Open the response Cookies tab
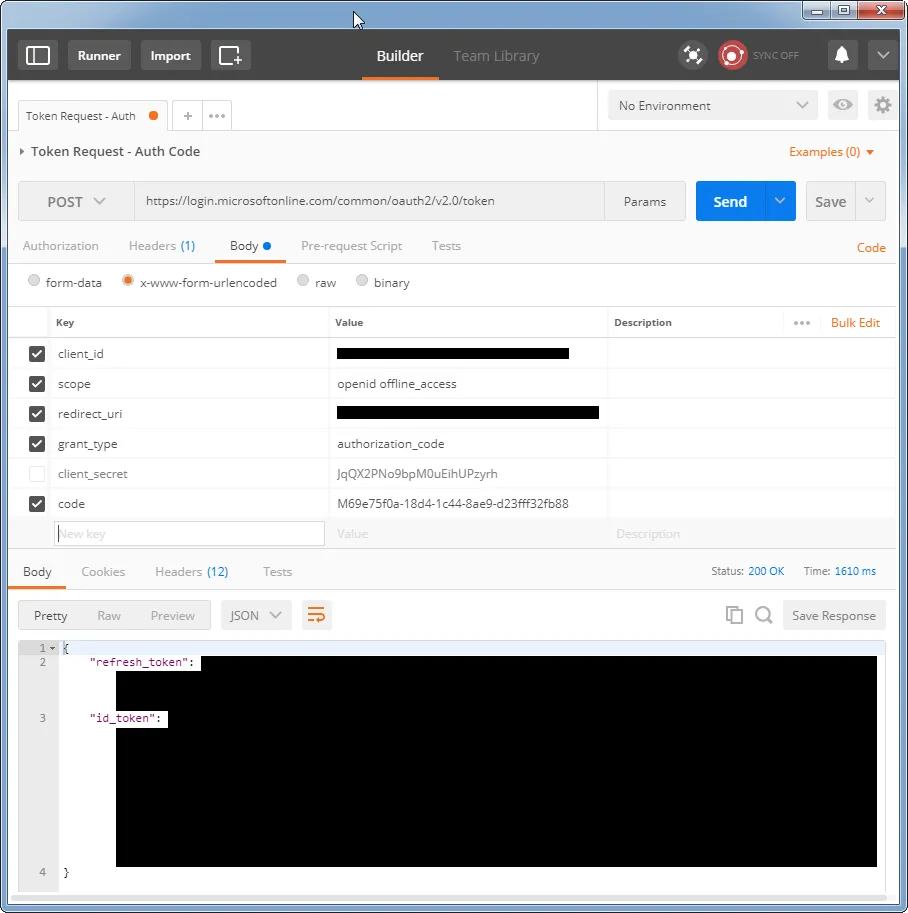The width and height of the screenshot is (908, 913). point(103,572)
